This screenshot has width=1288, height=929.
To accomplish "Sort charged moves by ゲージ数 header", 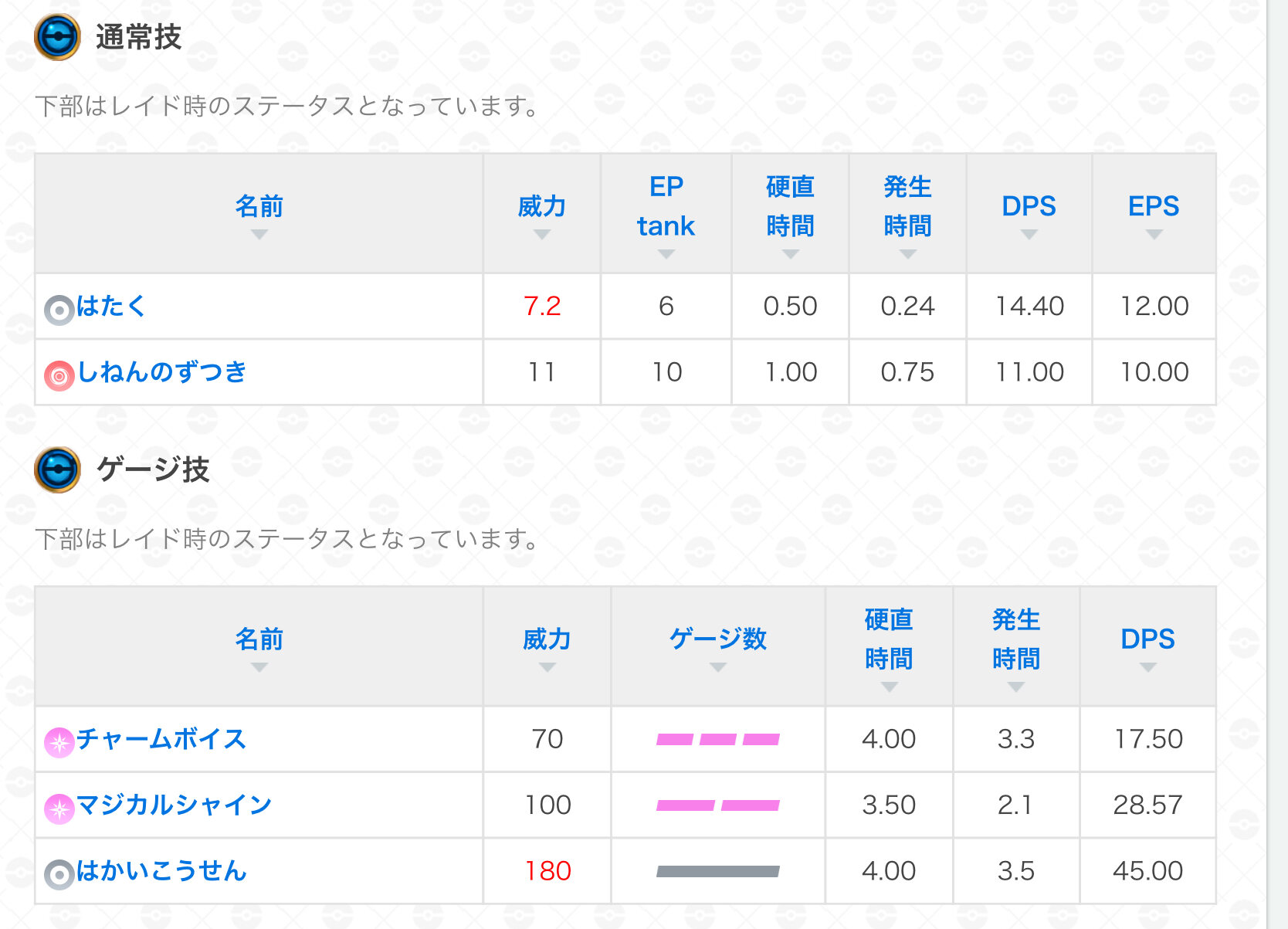I will pos(717,646).
